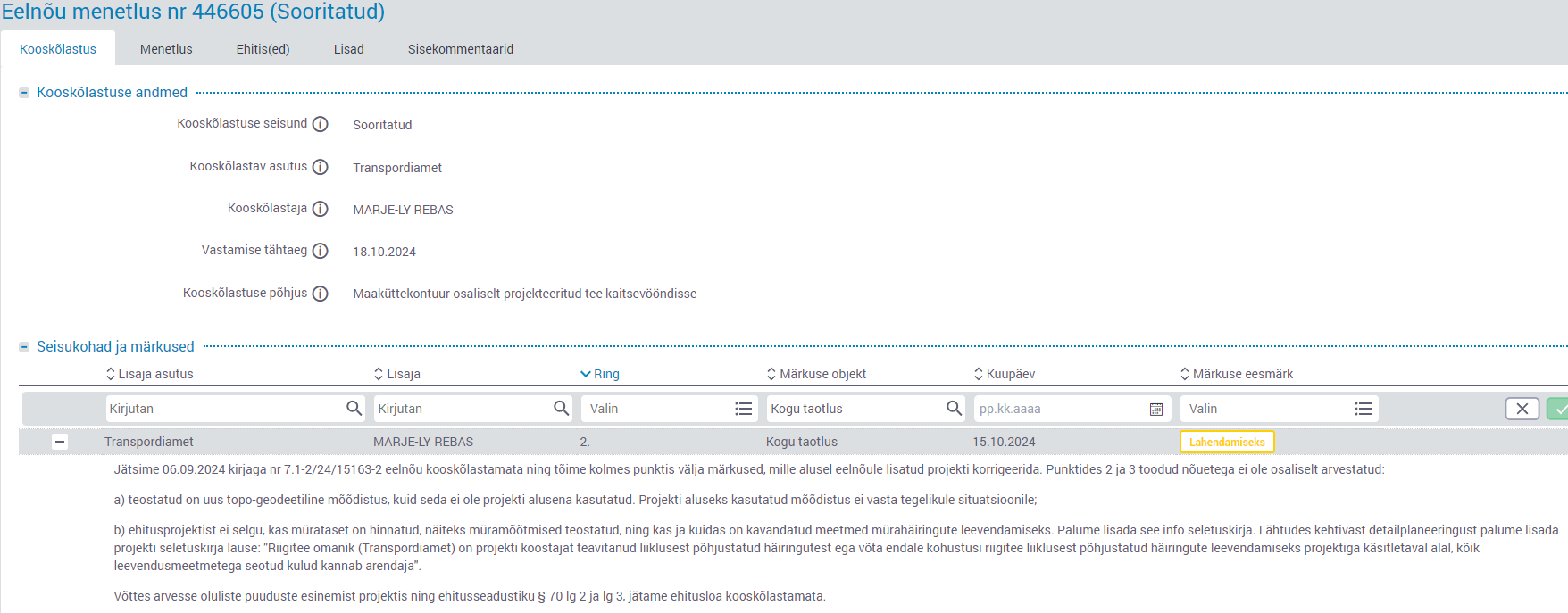
Task: Open list icon in Märkuse eesmärk filter
Action: pos(1363,409)
